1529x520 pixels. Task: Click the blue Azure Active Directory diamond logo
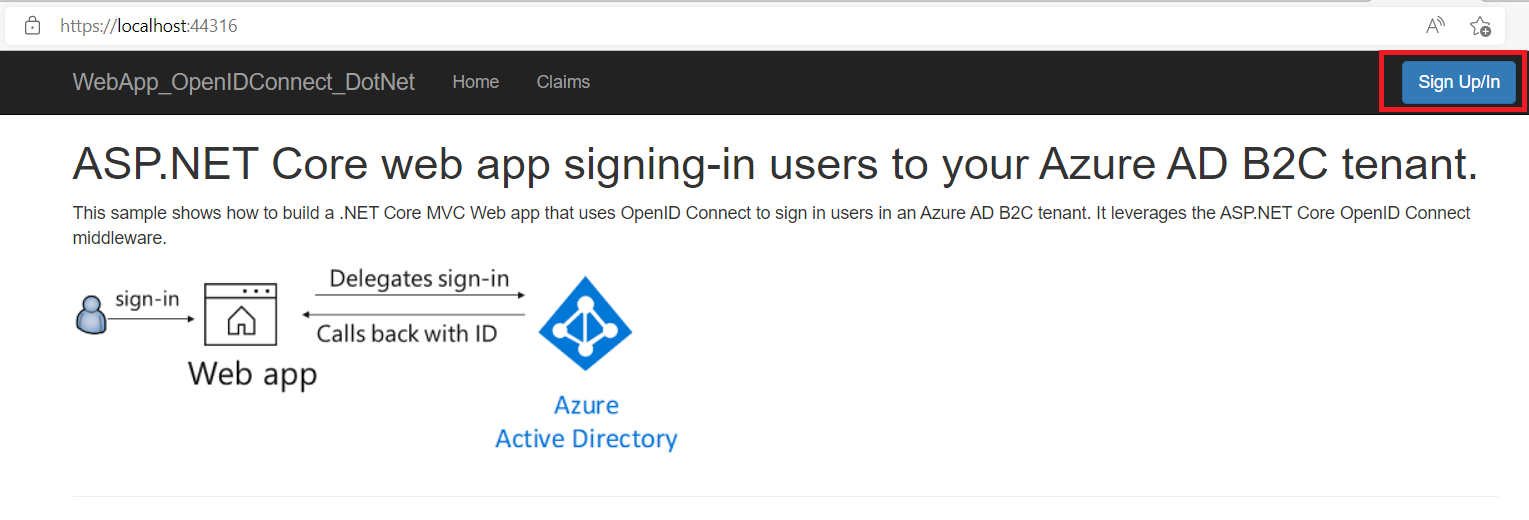pyautogui.click(x=585, y=323)
